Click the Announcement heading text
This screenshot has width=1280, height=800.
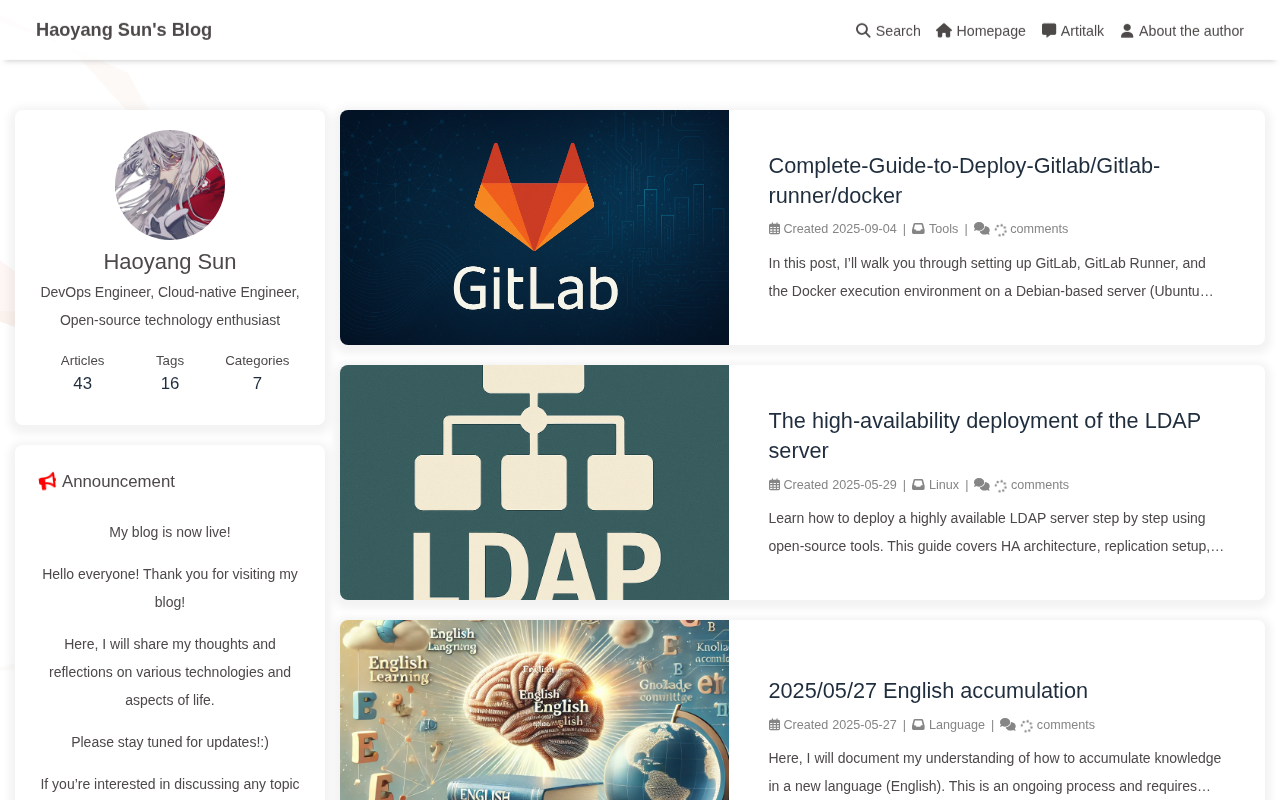(x=118, y=482)
